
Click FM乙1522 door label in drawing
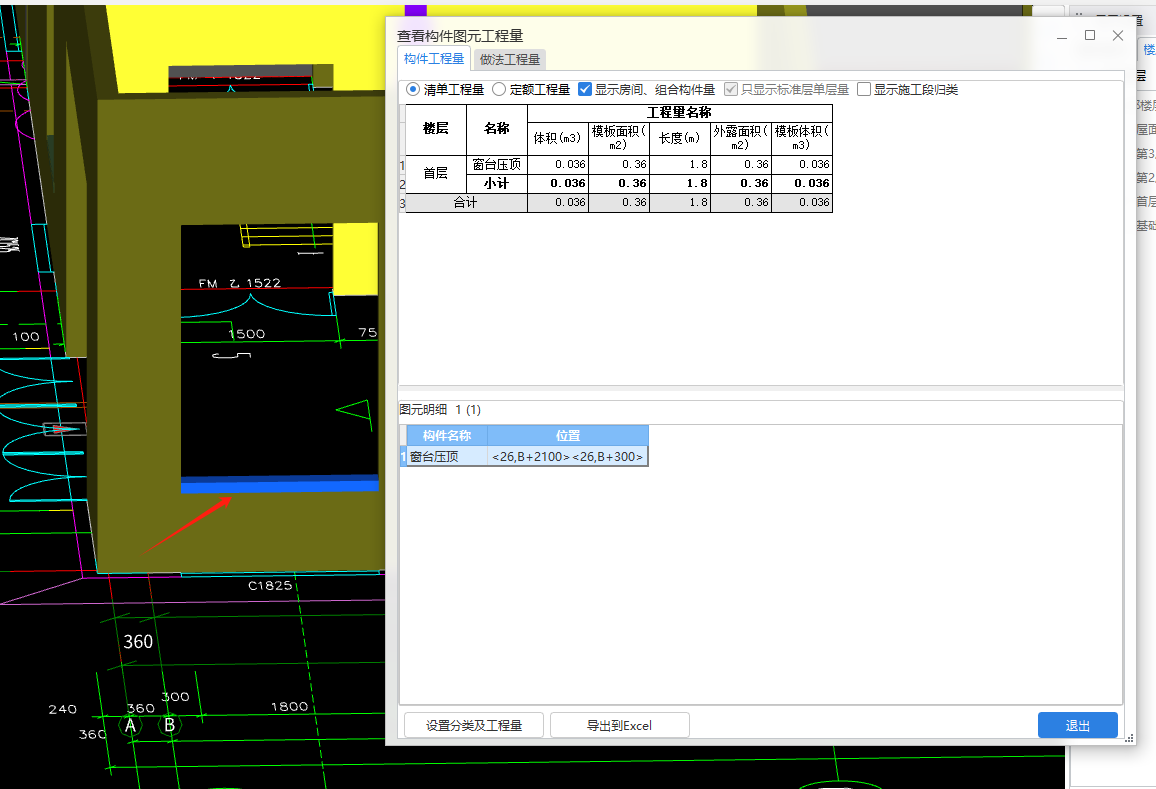(240, 283)
